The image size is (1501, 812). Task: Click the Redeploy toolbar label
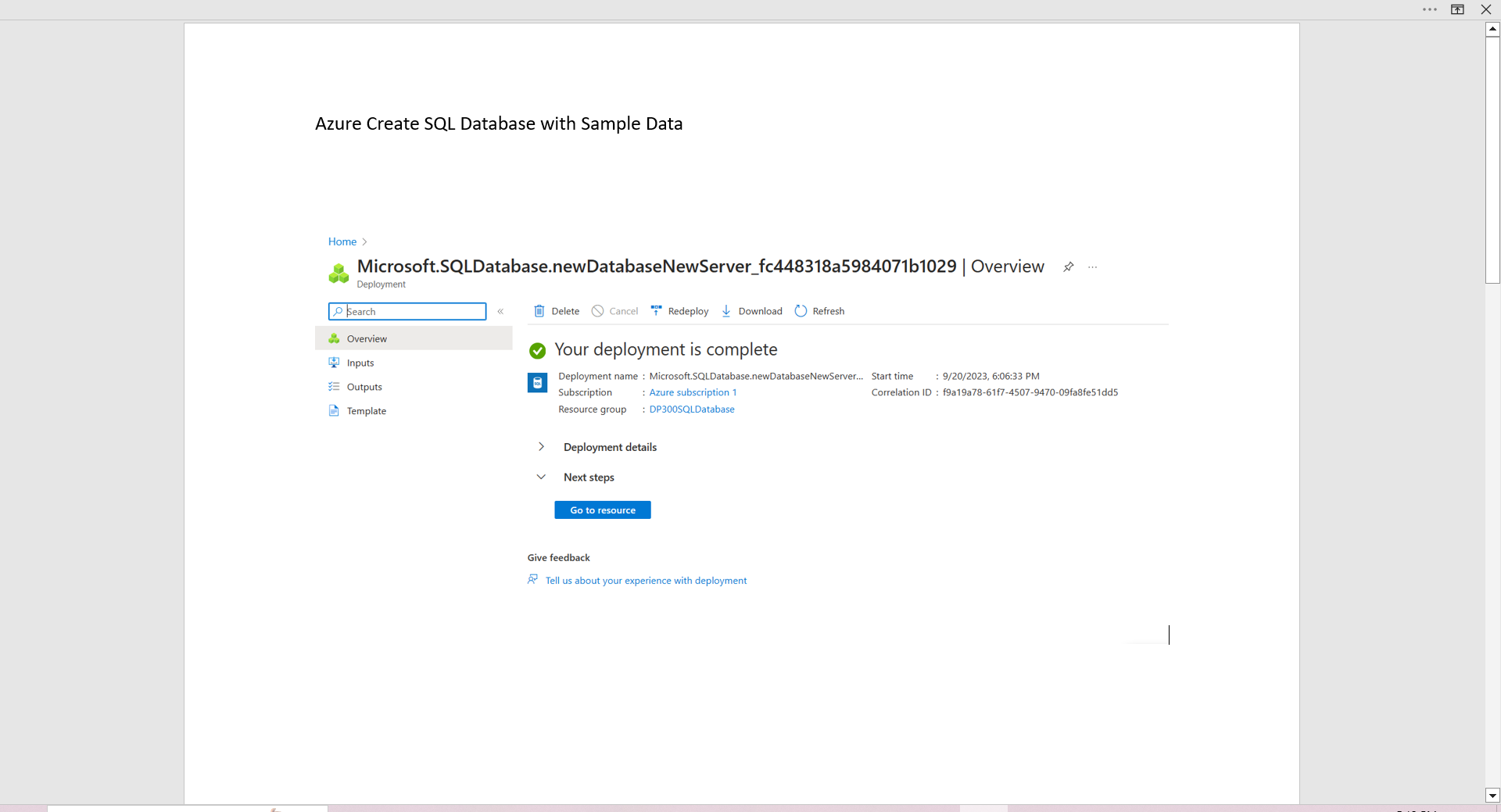click(688, 311)
